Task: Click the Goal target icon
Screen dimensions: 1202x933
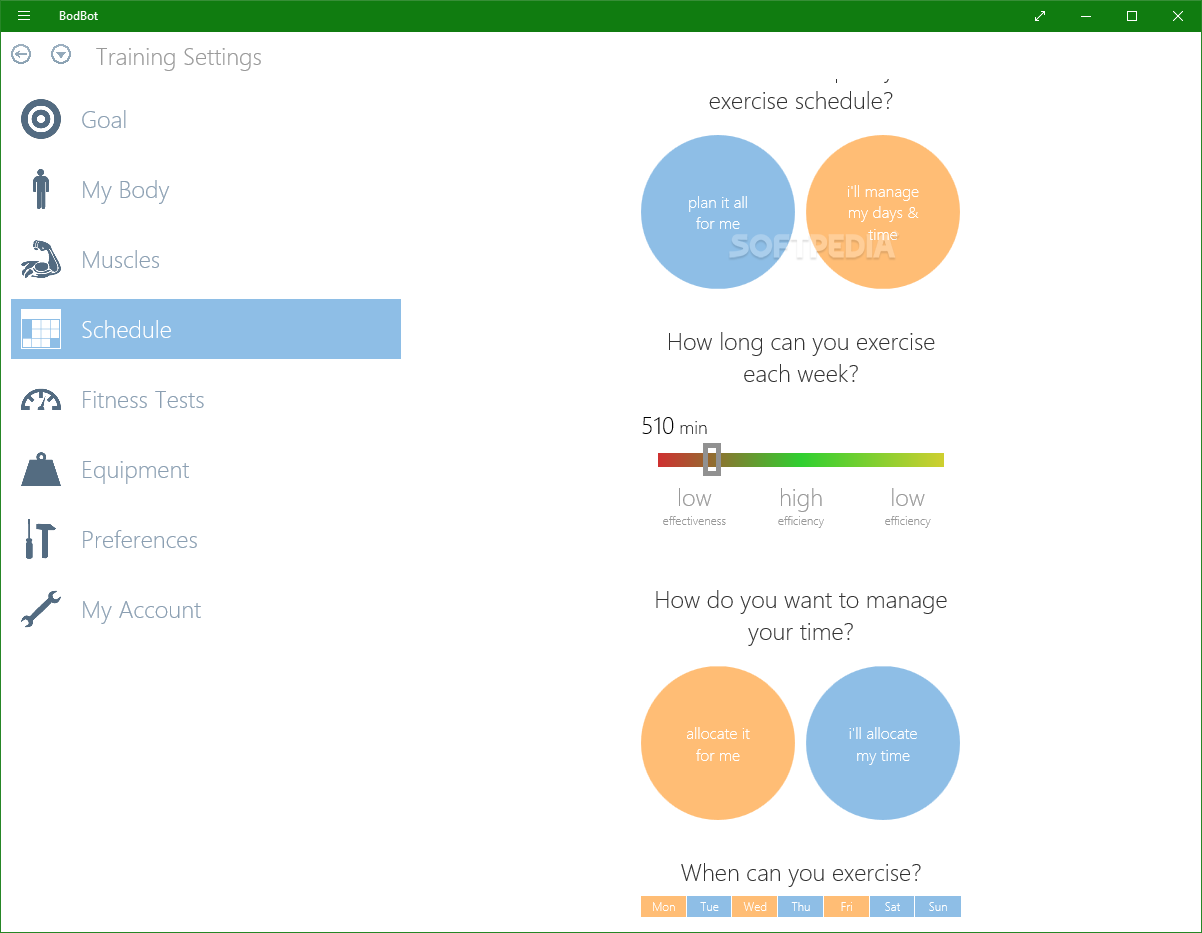Action: (41, 120)
